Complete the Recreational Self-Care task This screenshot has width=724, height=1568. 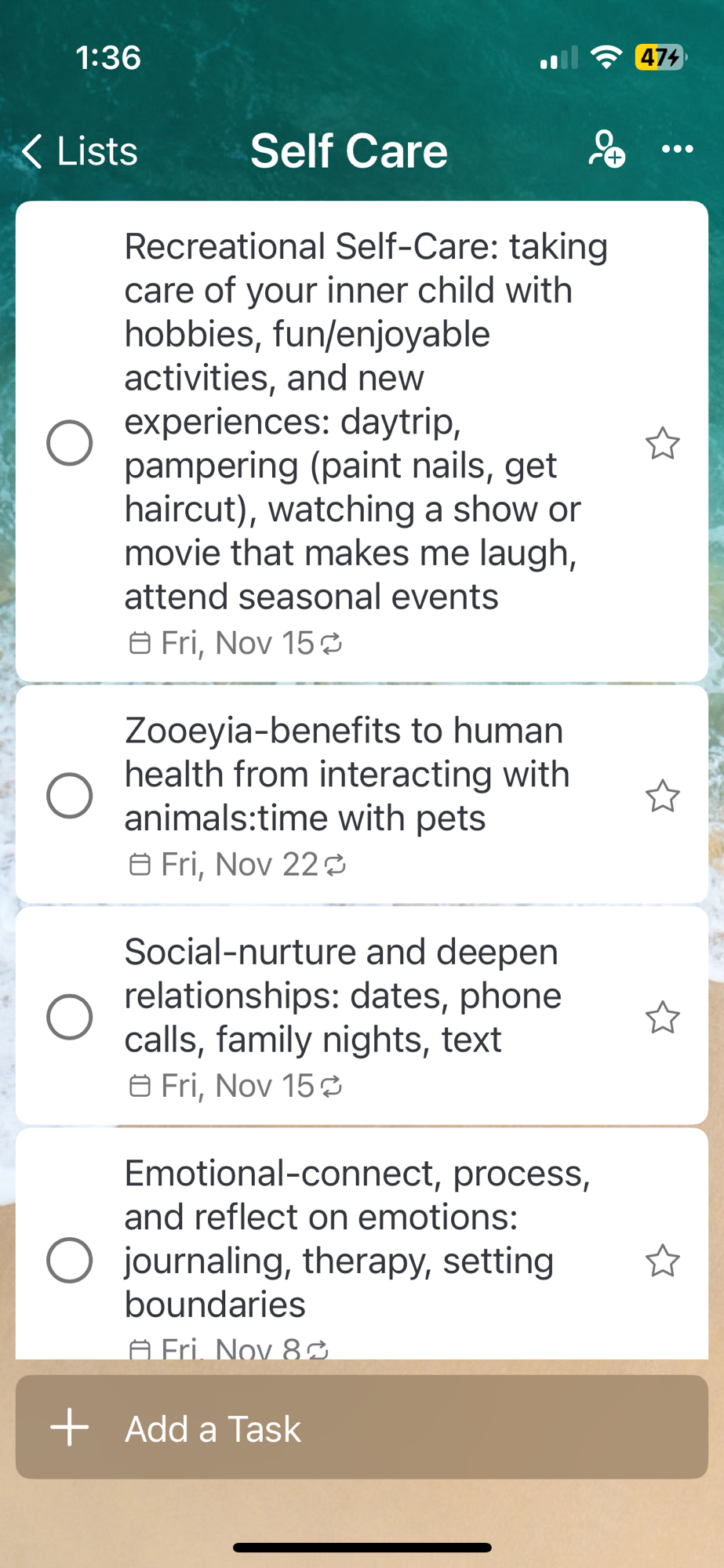[x=70, y=443]
